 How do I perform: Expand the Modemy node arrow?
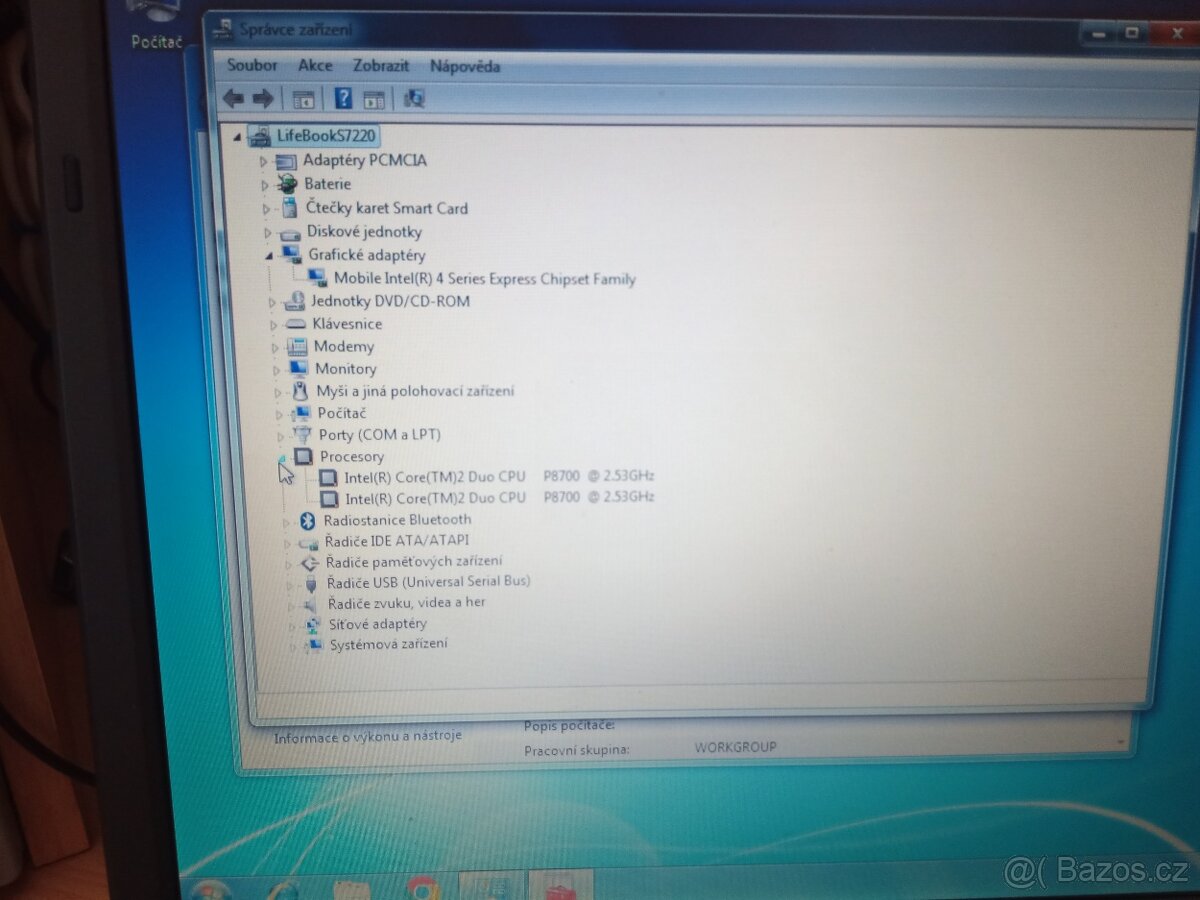click(276, 348)
